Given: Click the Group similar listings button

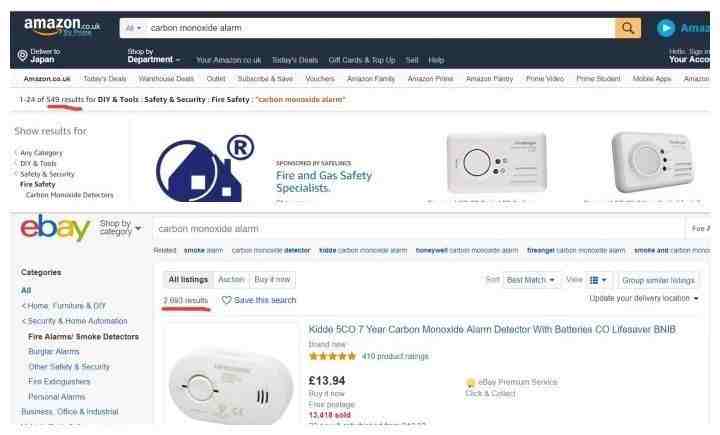Looking at the screenshot, I should [658, 280].
